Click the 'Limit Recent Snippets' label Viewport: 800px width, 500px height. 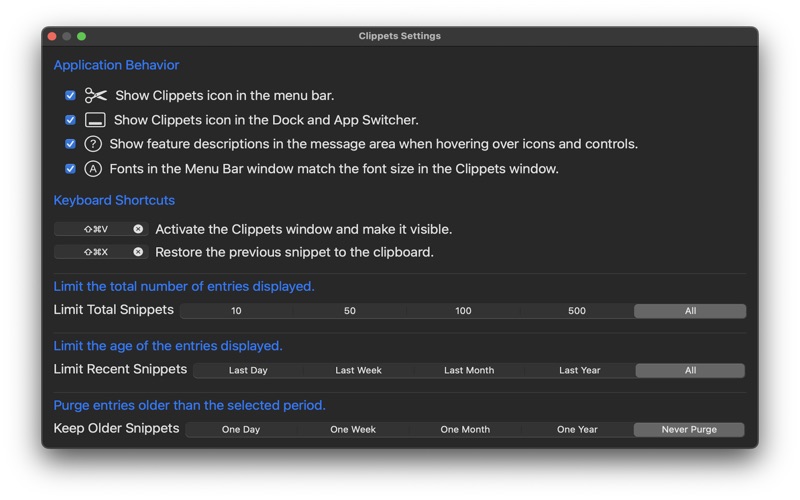click(x=120, y=369)
